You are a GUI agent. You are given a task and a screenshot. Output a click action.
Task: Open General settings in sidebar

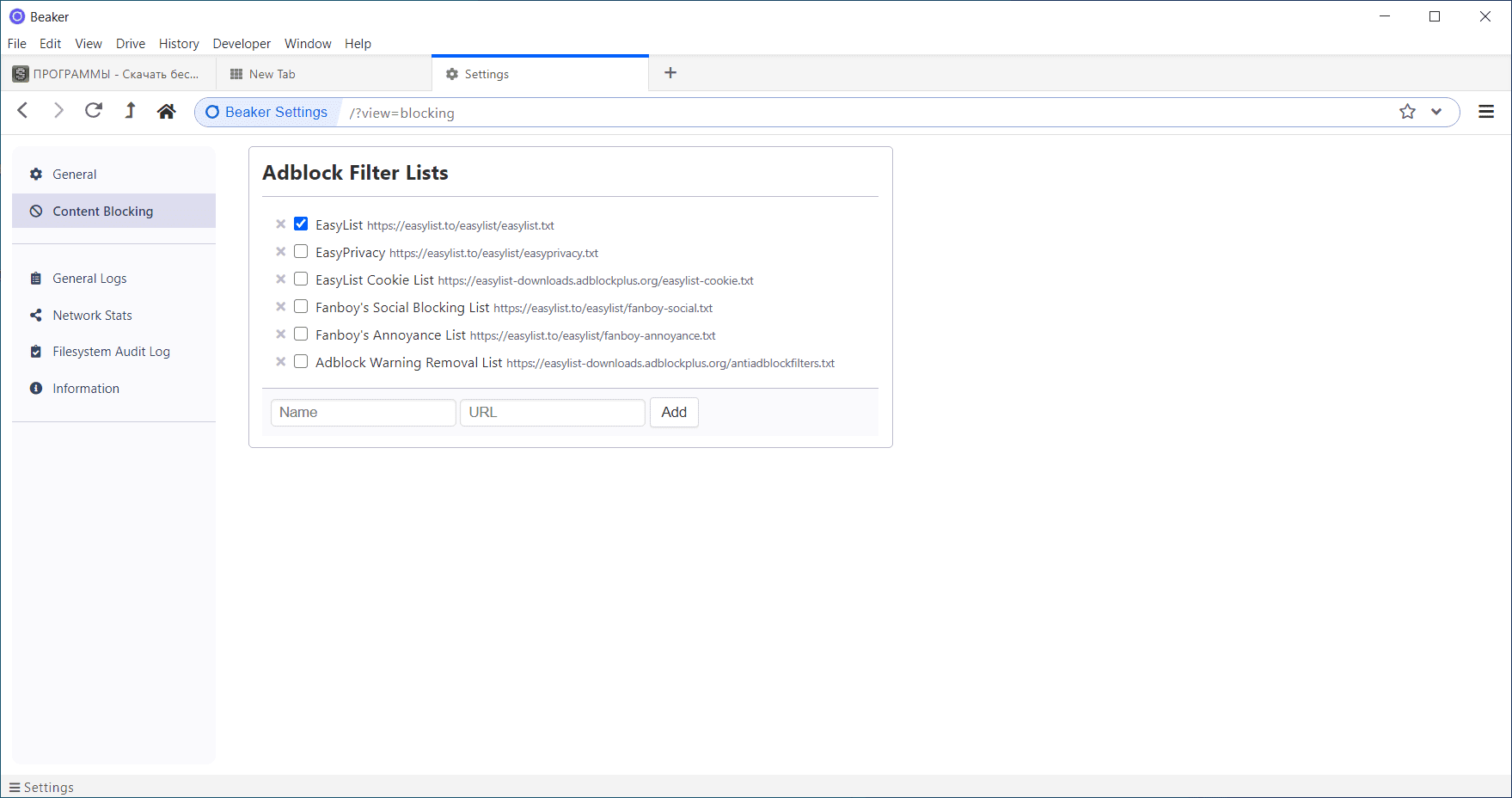(113, 175)
